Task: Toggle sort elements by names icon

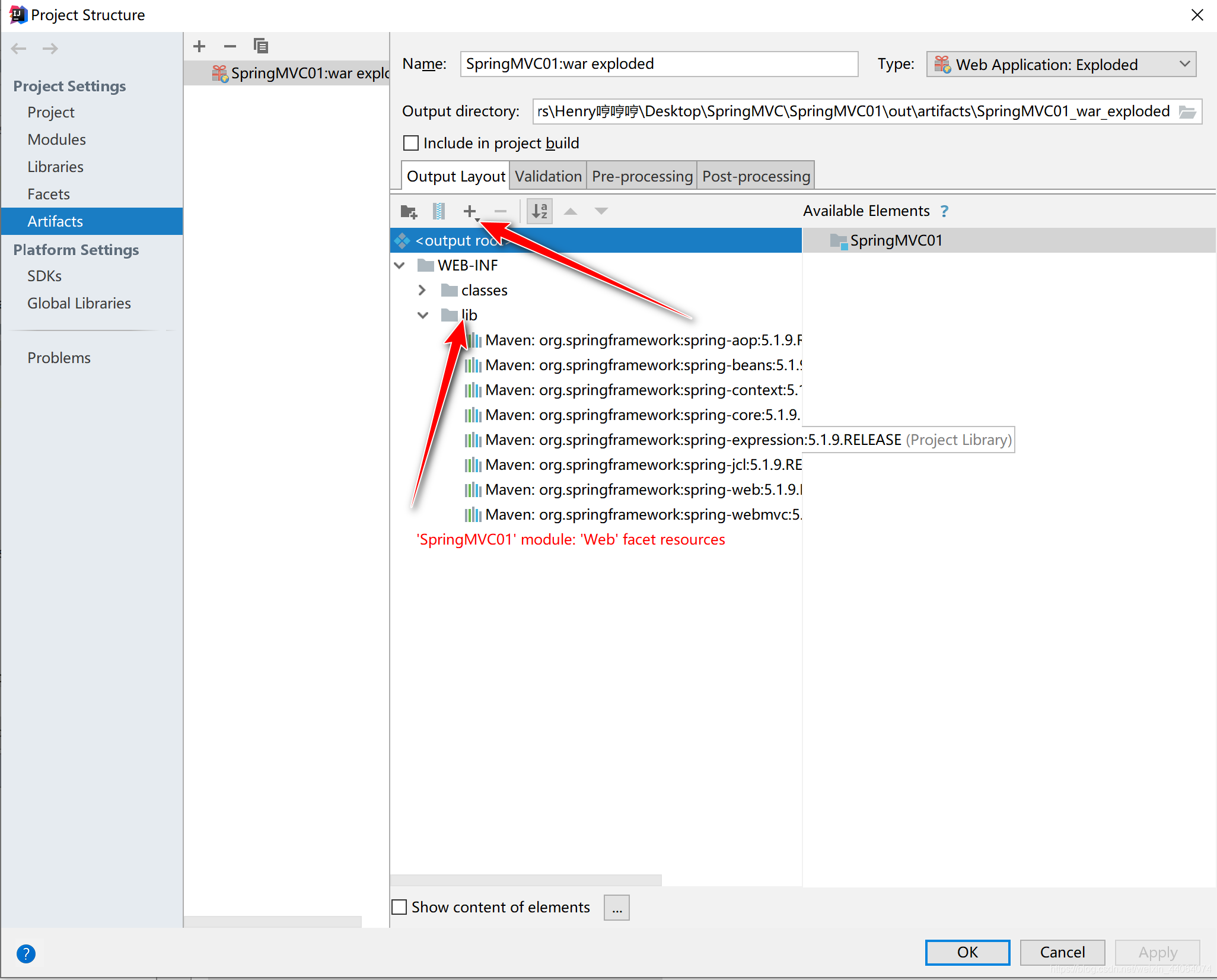Action: tap(540, 211)
